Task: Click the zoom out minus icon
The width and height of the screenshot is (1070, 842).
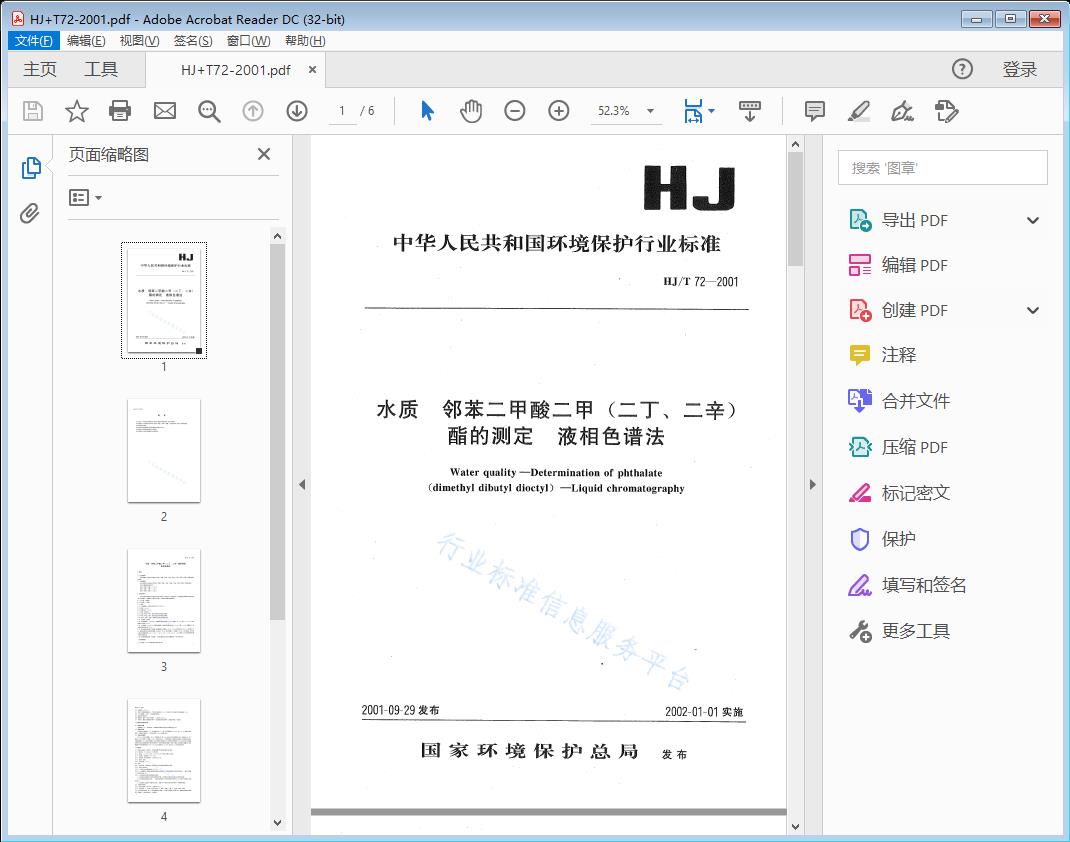Action: 515,111
